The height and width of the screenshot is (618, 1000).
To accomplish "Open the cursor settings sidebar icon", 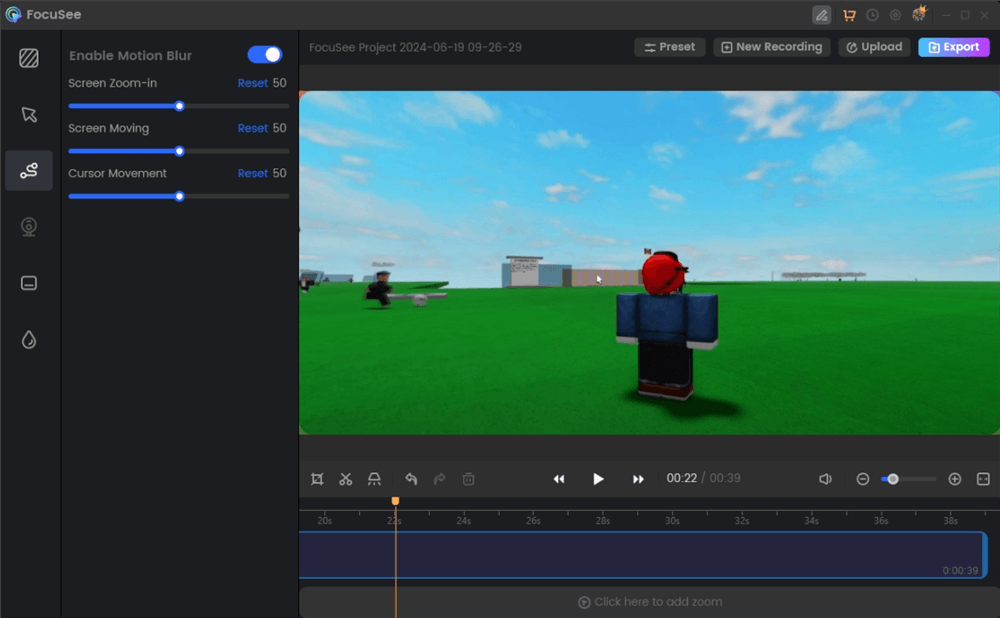I will 29,115.
